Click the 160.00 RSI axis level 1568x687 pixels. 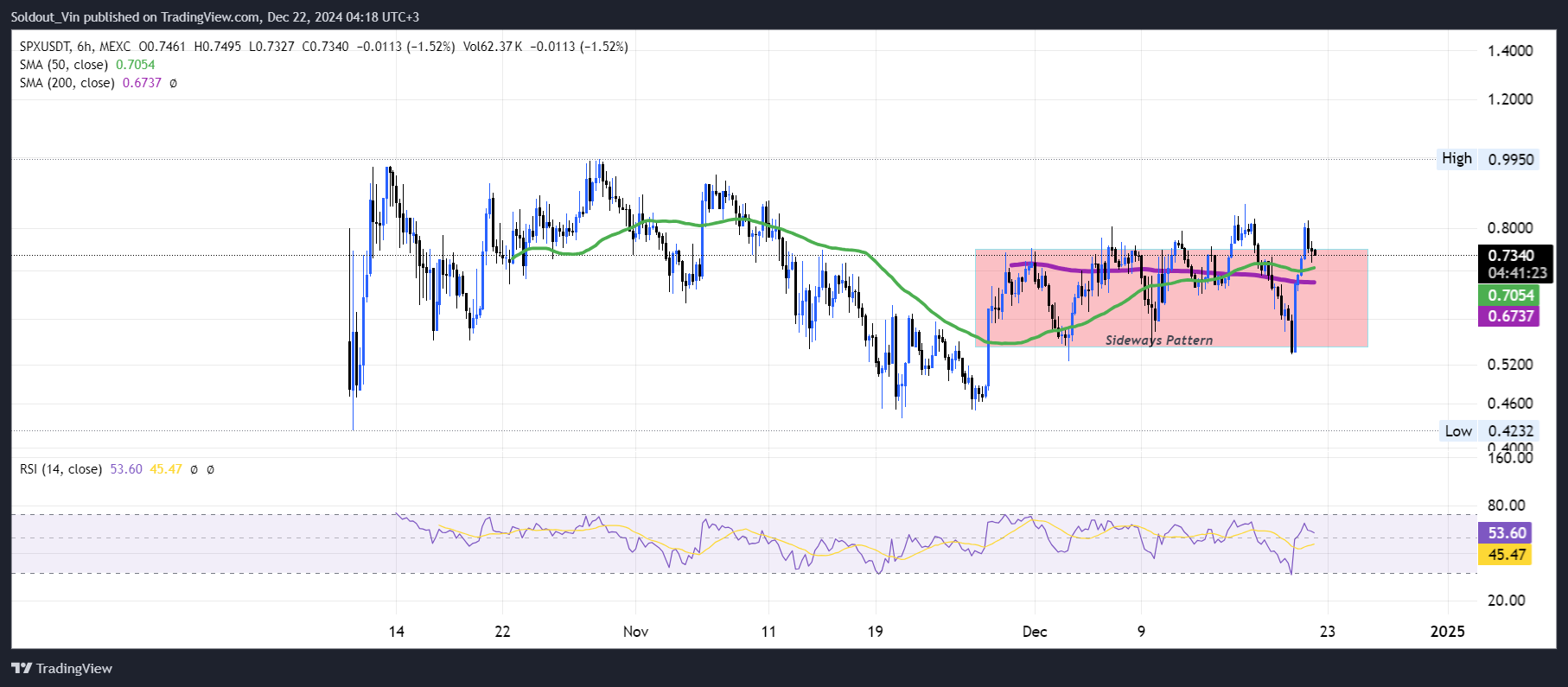pyautogui.click(x=1510, y=458)
